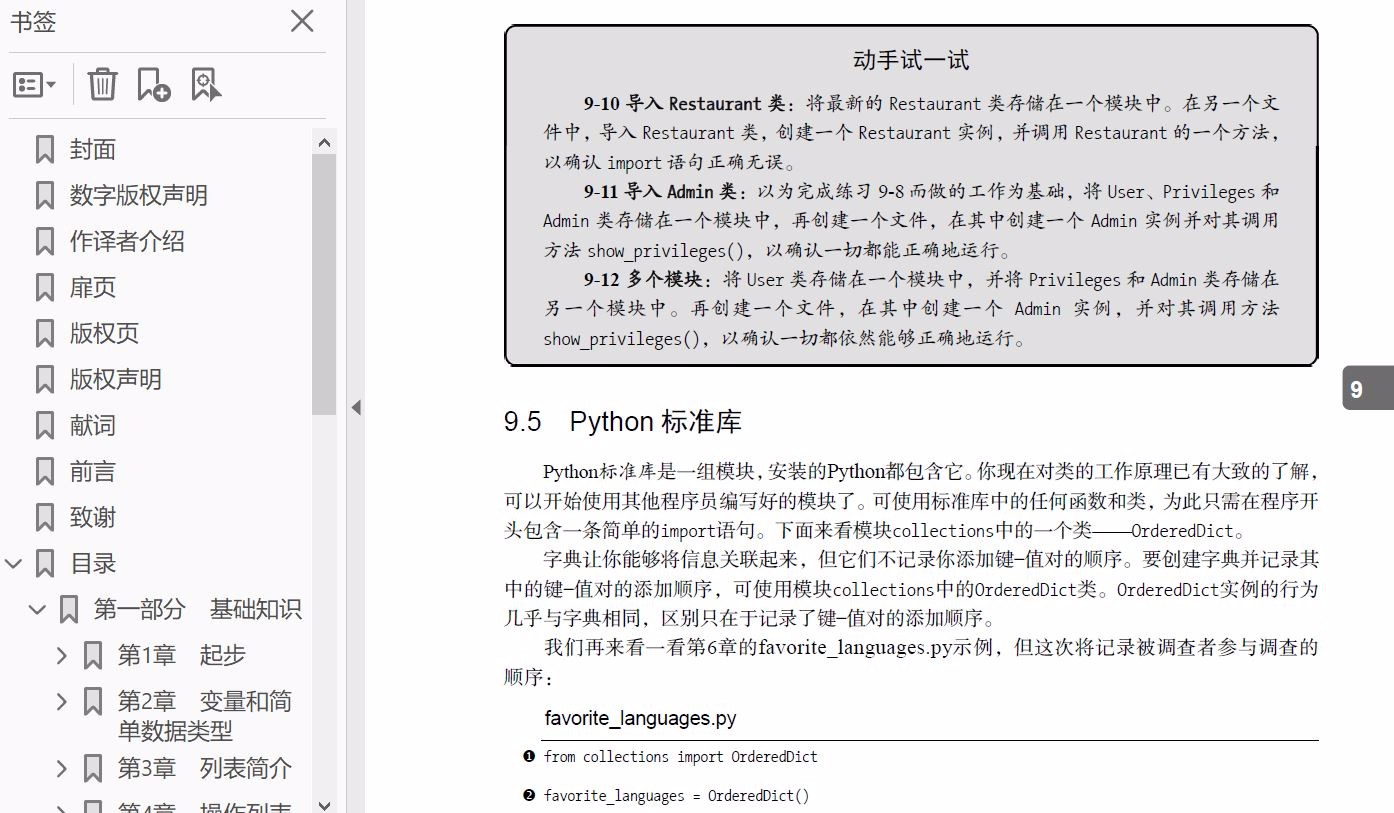This screenshot has width=1394, height=813.
Task: Click bookmark icon beside 目录
Action: (x=45, y=564)
